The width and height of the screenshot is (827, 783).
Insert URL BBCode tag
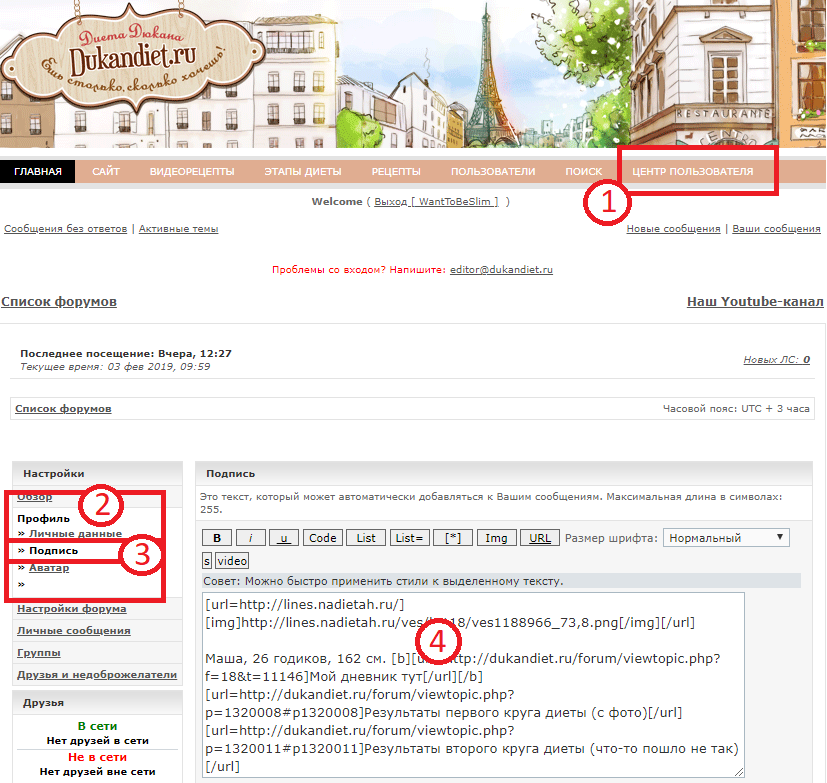point(540,538)
